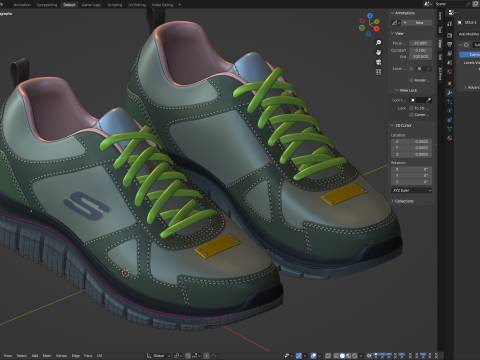480x360 pixels.
Task: Select Wireframe viewport shading icon
Action: [336, 356]
